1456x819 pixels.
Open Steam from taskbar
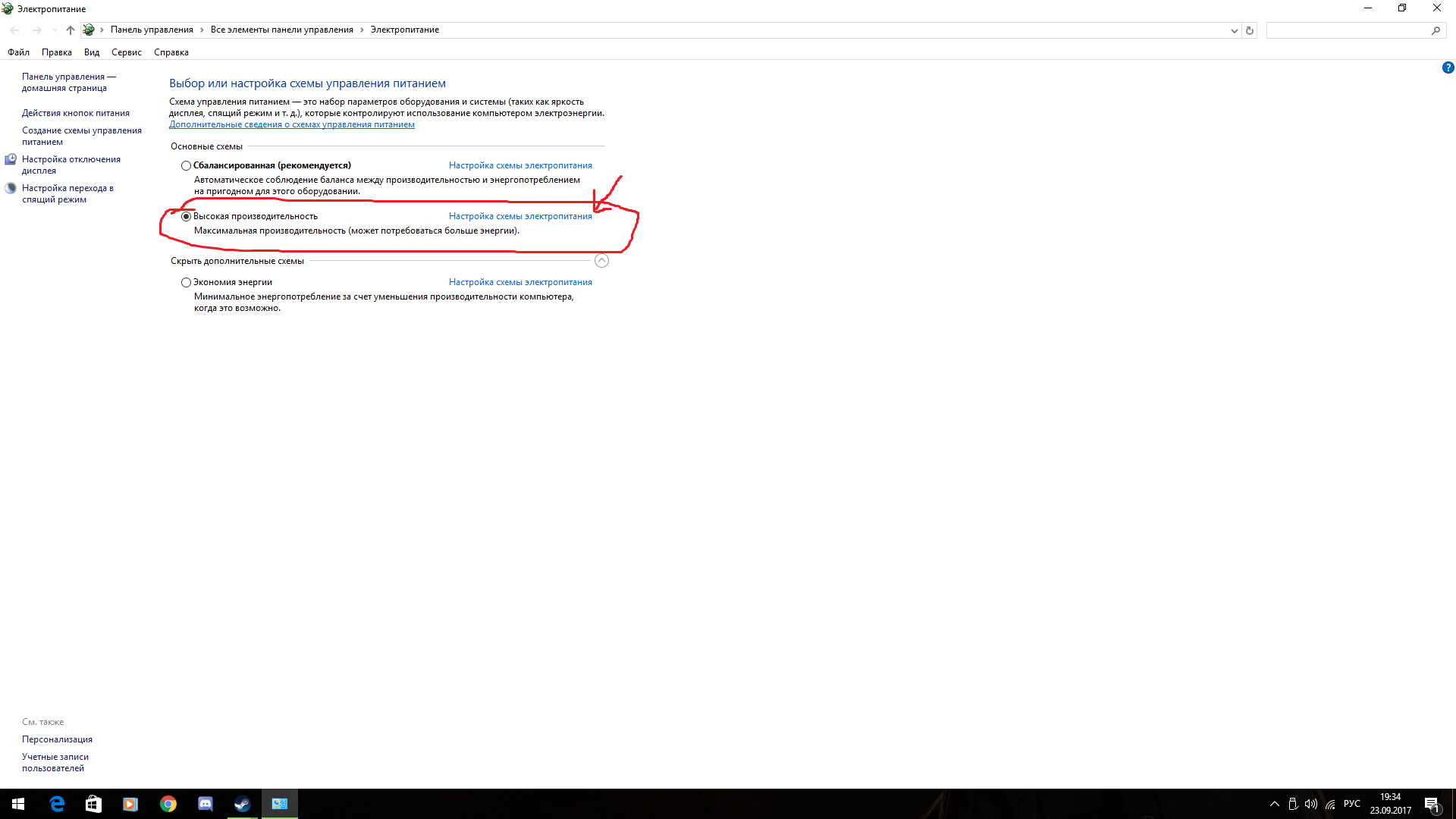(242, 804)
